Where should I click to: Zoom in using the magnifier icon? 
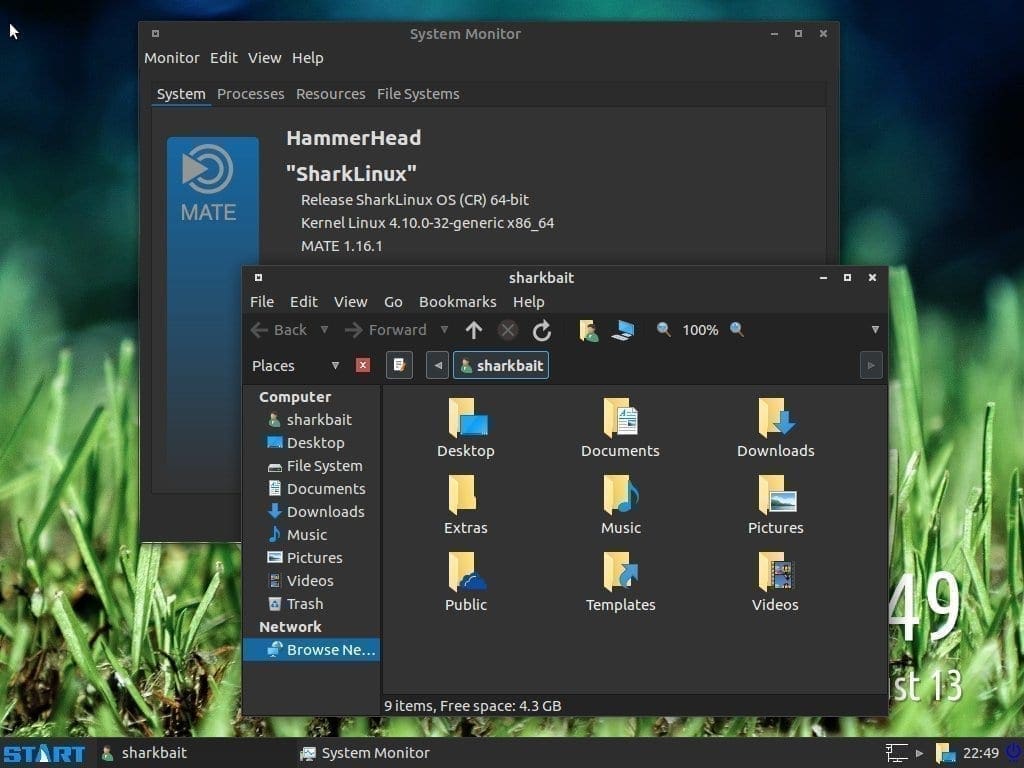click(x=737, y=329)
